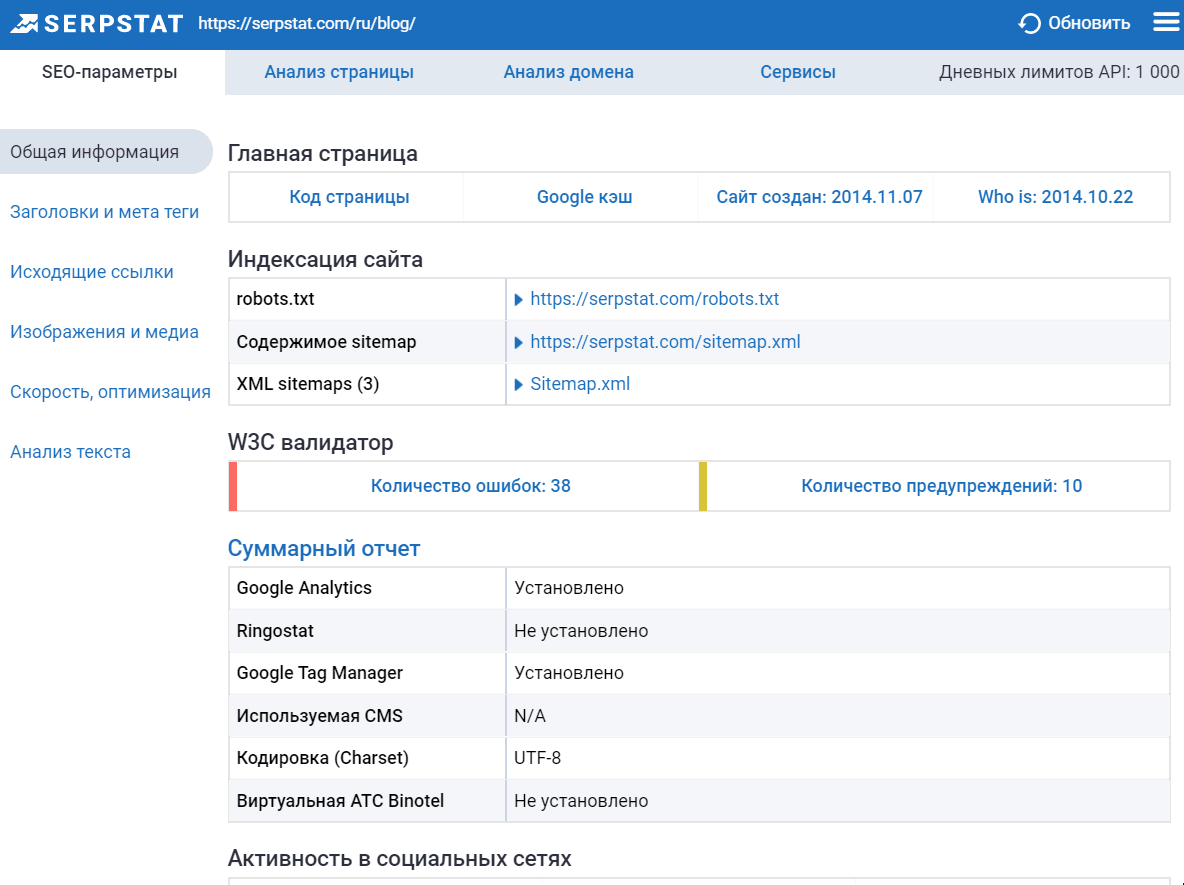Click the Google Analytics row label

tap(304, 588)
